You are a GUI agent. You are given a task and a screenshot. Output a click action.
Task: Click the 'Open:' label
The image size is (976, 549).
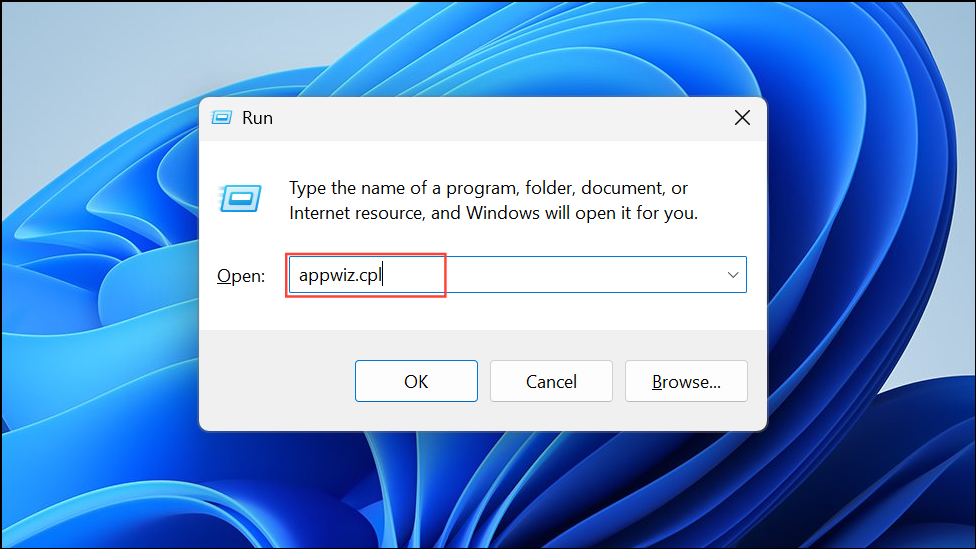point(241,276)
